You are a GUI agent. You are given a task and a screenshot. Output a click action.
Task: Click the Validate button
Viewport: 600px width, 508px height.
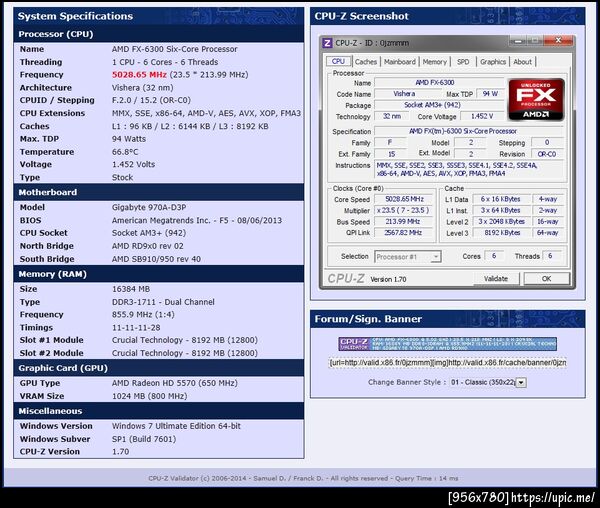pyautogui.click(x=496, y=278)
